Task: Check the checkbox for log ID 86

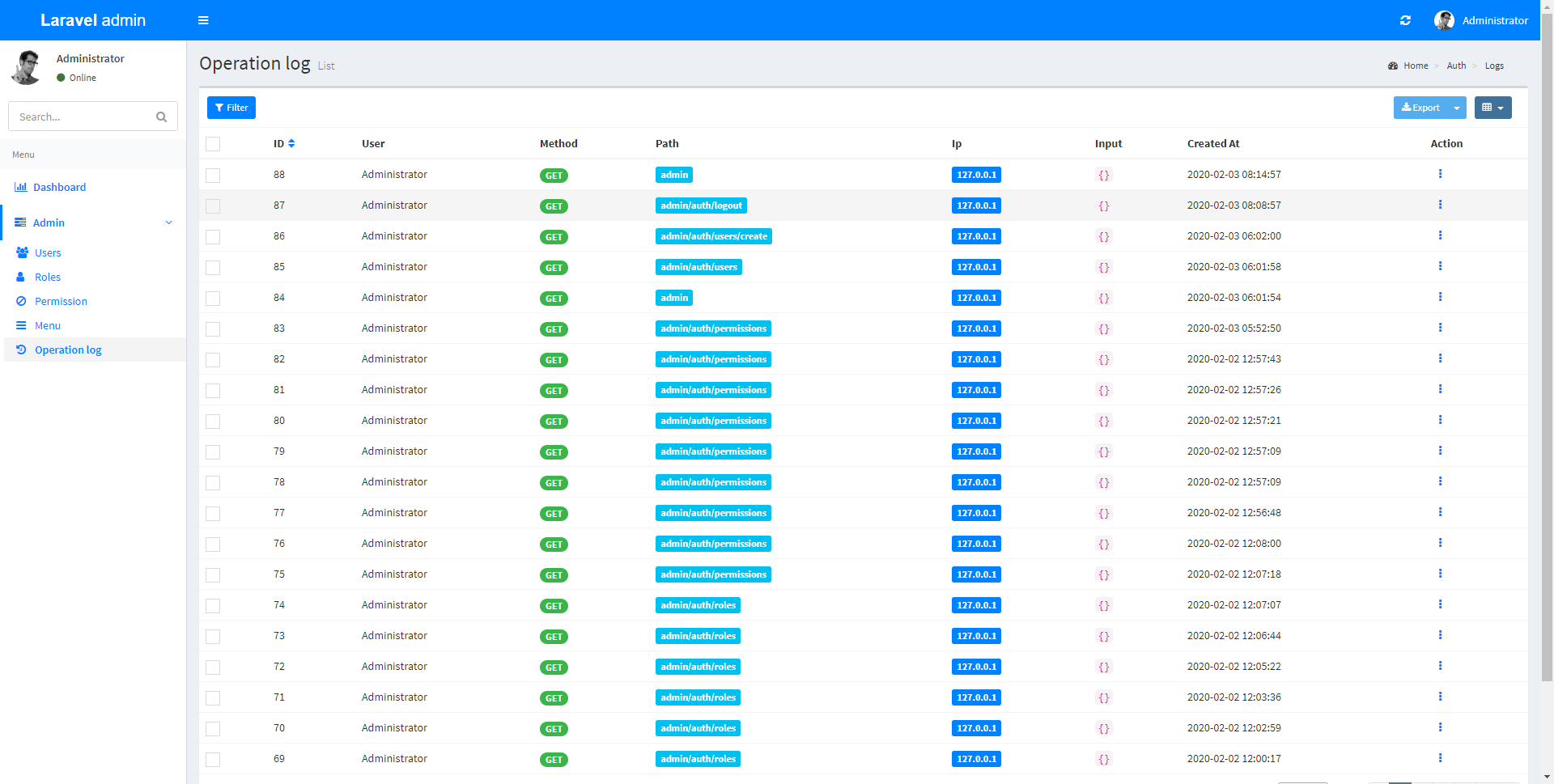Action: pyautogui.click(x=213, y=237)
